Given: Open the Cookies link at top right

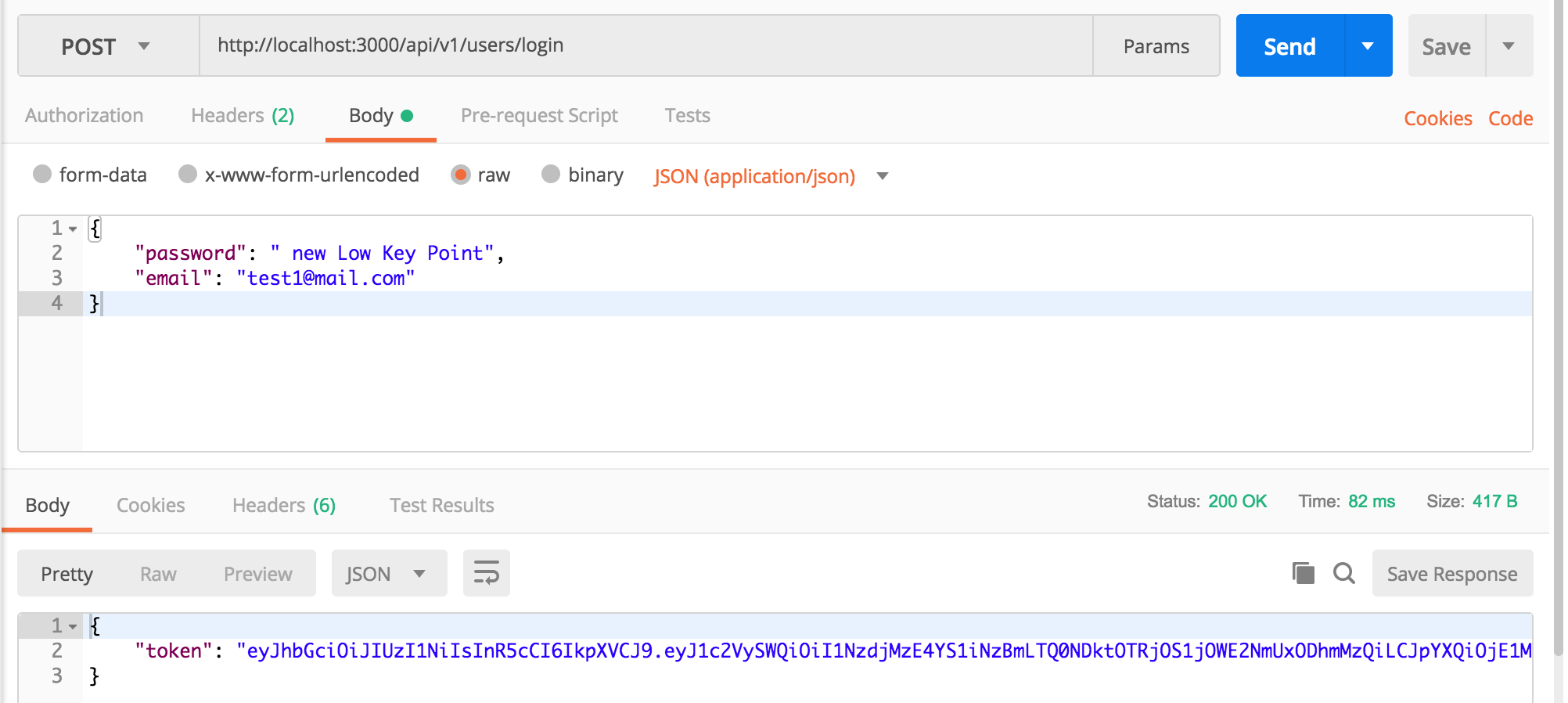Looking at the screenshot, I should [x=1437, y=118].
